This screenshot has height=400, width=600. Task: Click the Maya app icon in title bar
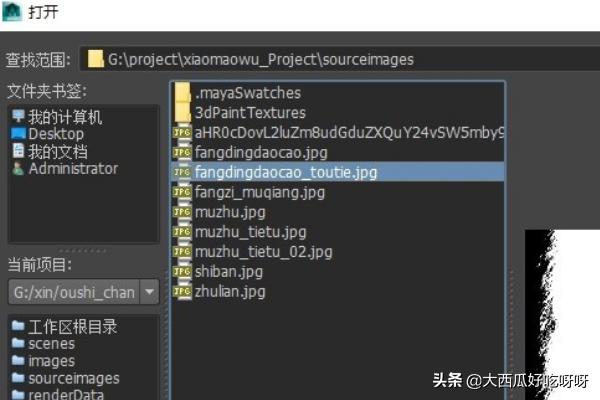coord(12,11)
